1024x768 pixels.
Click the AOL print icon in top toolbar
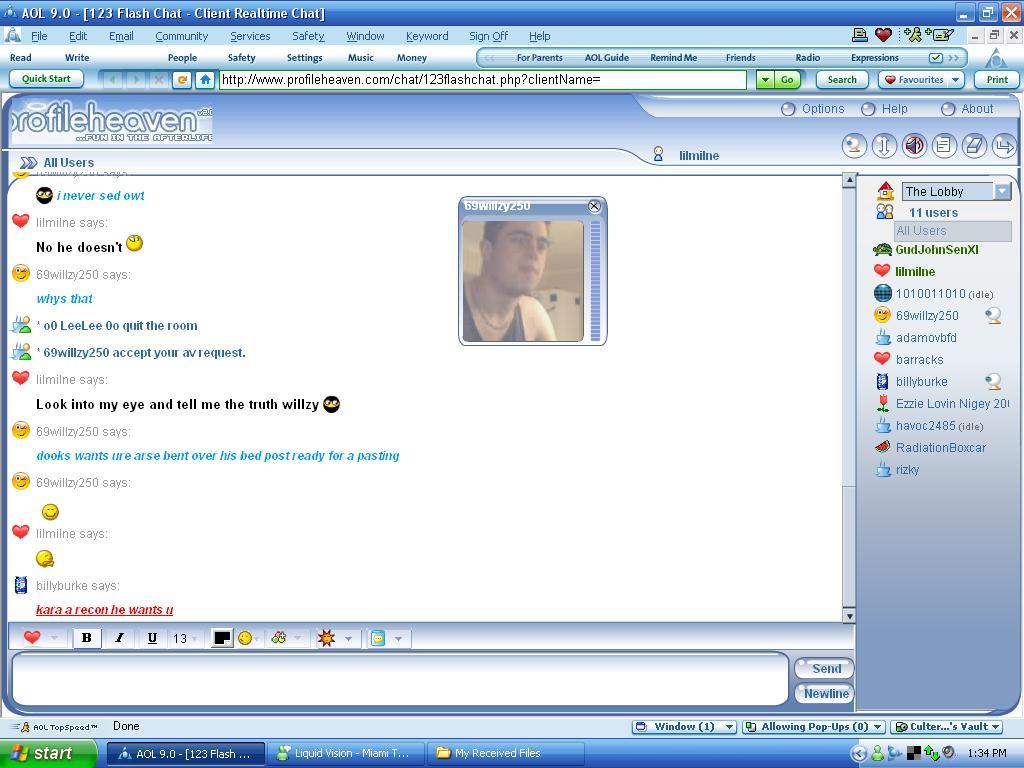tap(860, 35)
